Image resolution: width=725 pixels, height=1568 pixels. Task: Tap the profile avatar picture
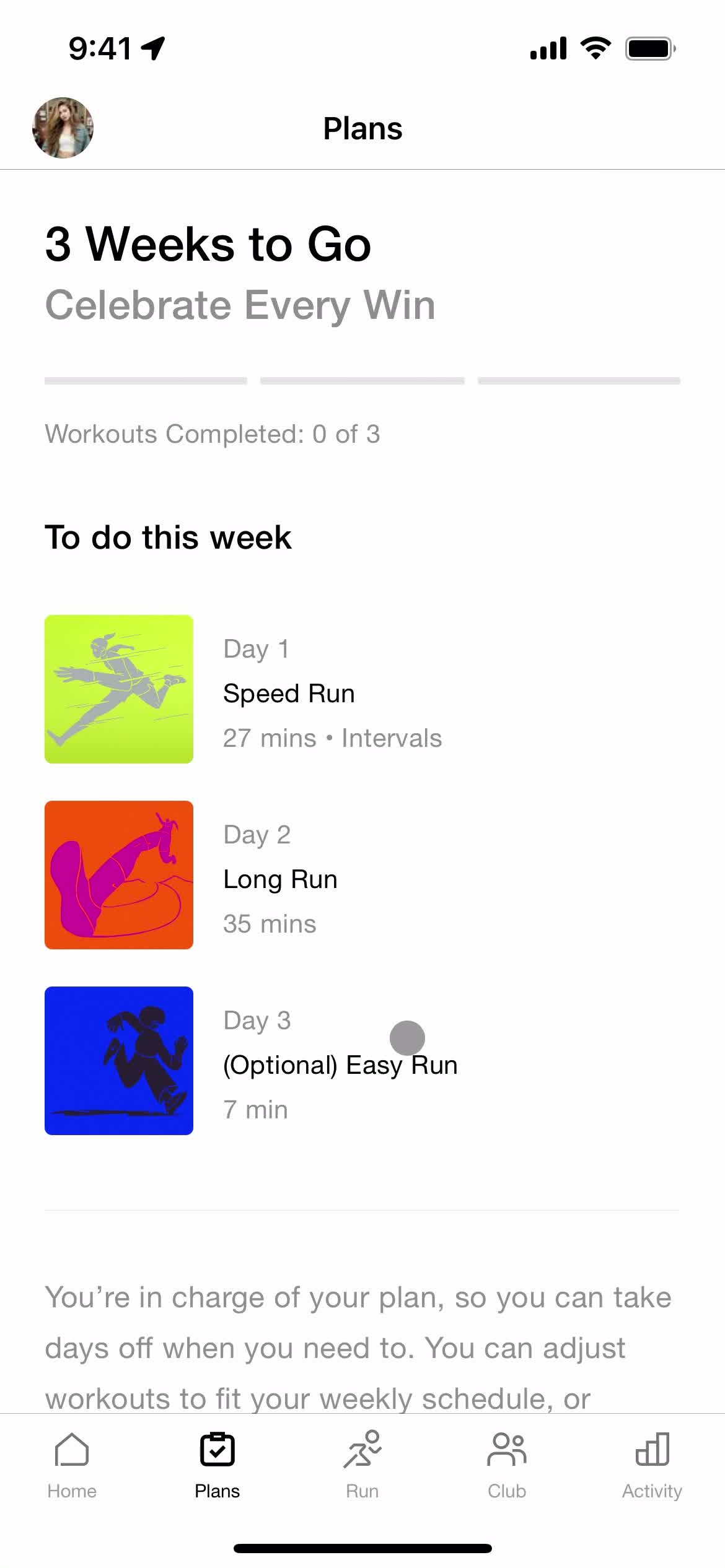(63, 128)
